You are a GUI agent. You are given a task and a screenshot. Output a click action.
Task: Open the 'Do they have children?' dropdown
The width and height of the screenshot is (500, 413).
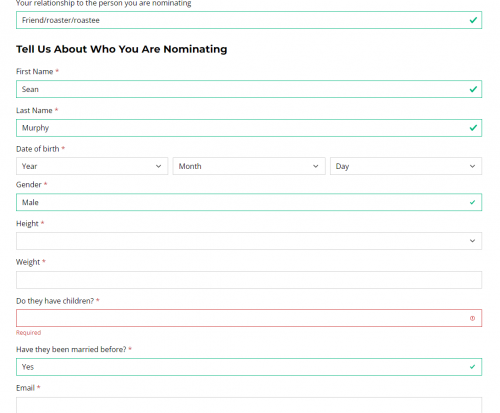[x=249, y=318]
